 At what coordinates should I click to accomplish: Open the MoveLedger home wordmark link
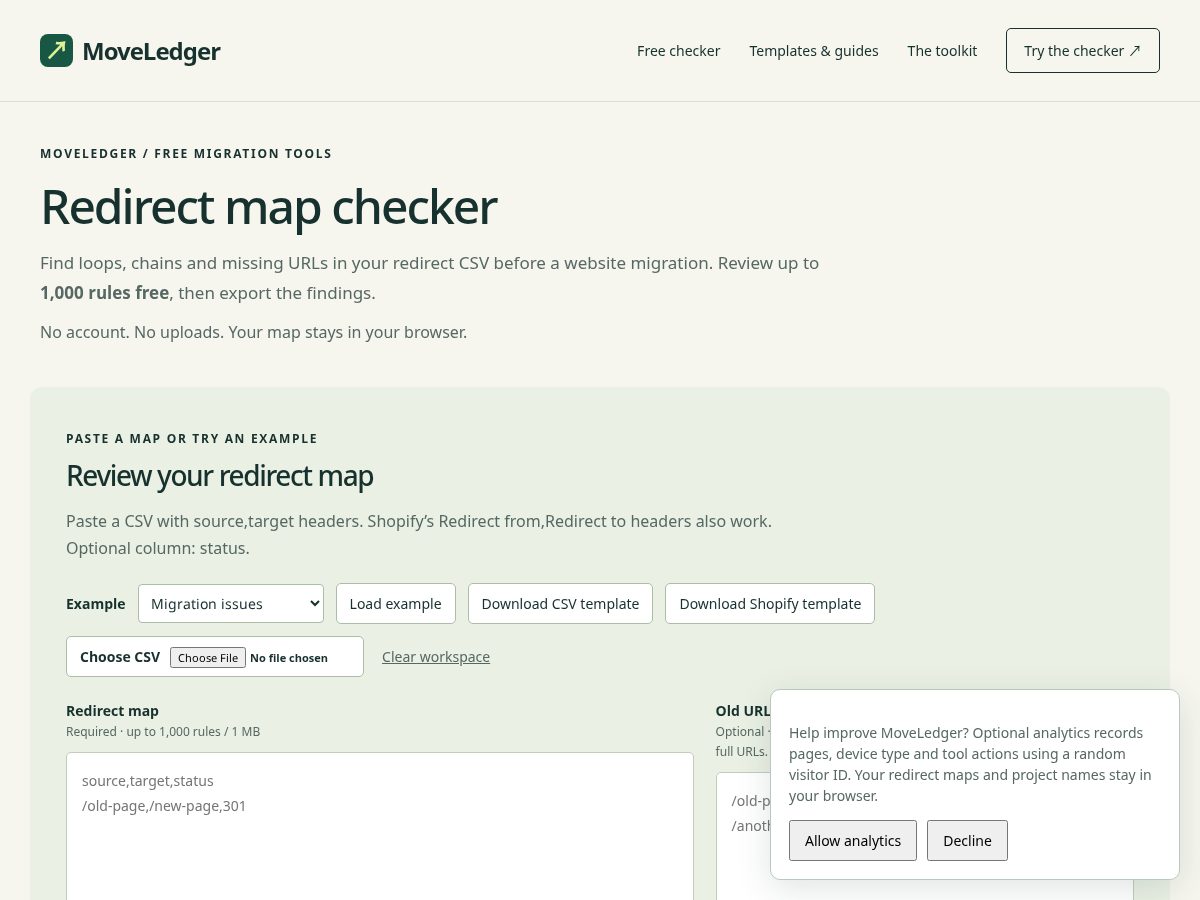pyautogui.click(x=151, y=51)
